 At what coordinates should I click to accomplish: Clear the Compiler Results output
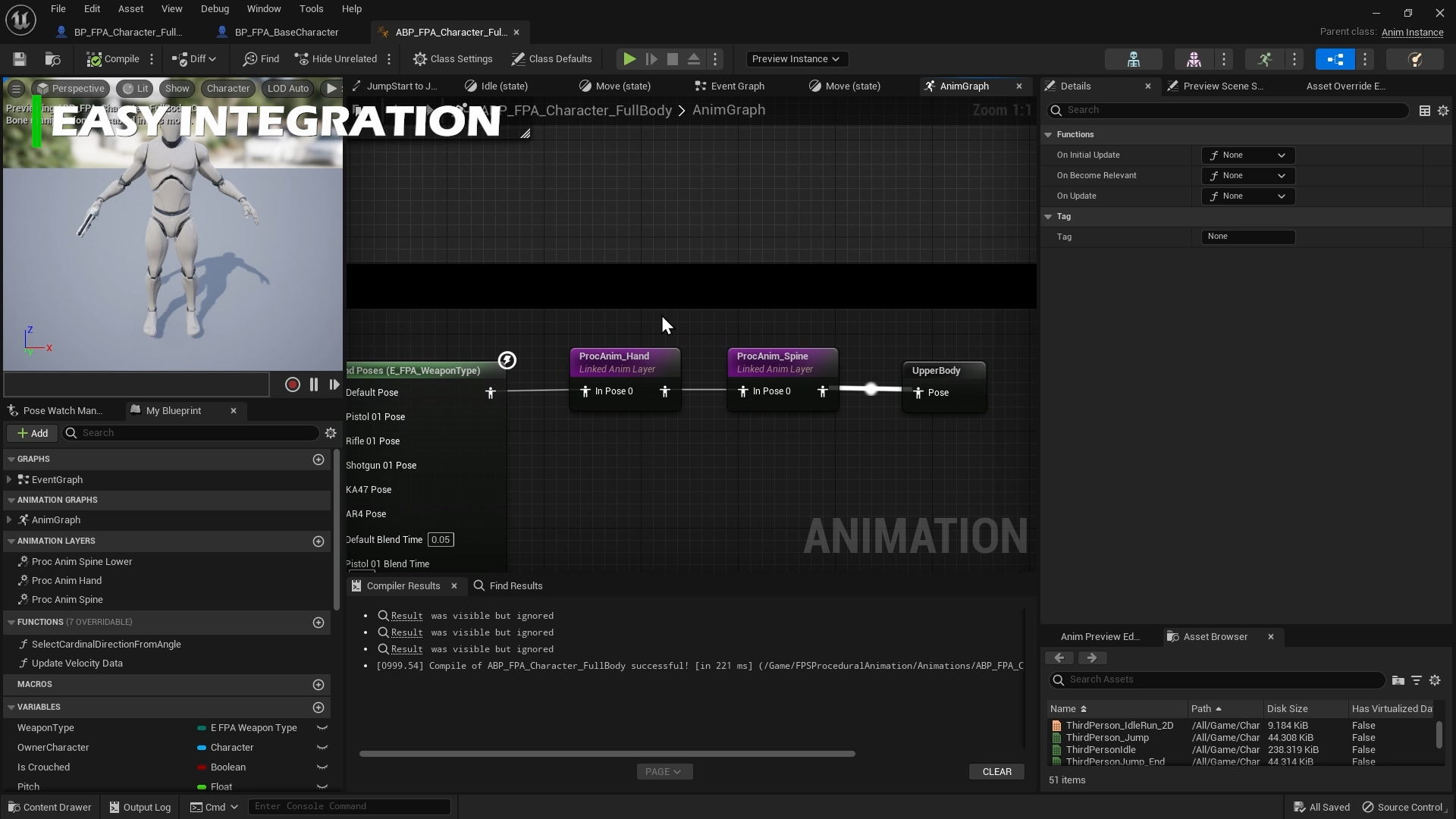tap(996, 771)
